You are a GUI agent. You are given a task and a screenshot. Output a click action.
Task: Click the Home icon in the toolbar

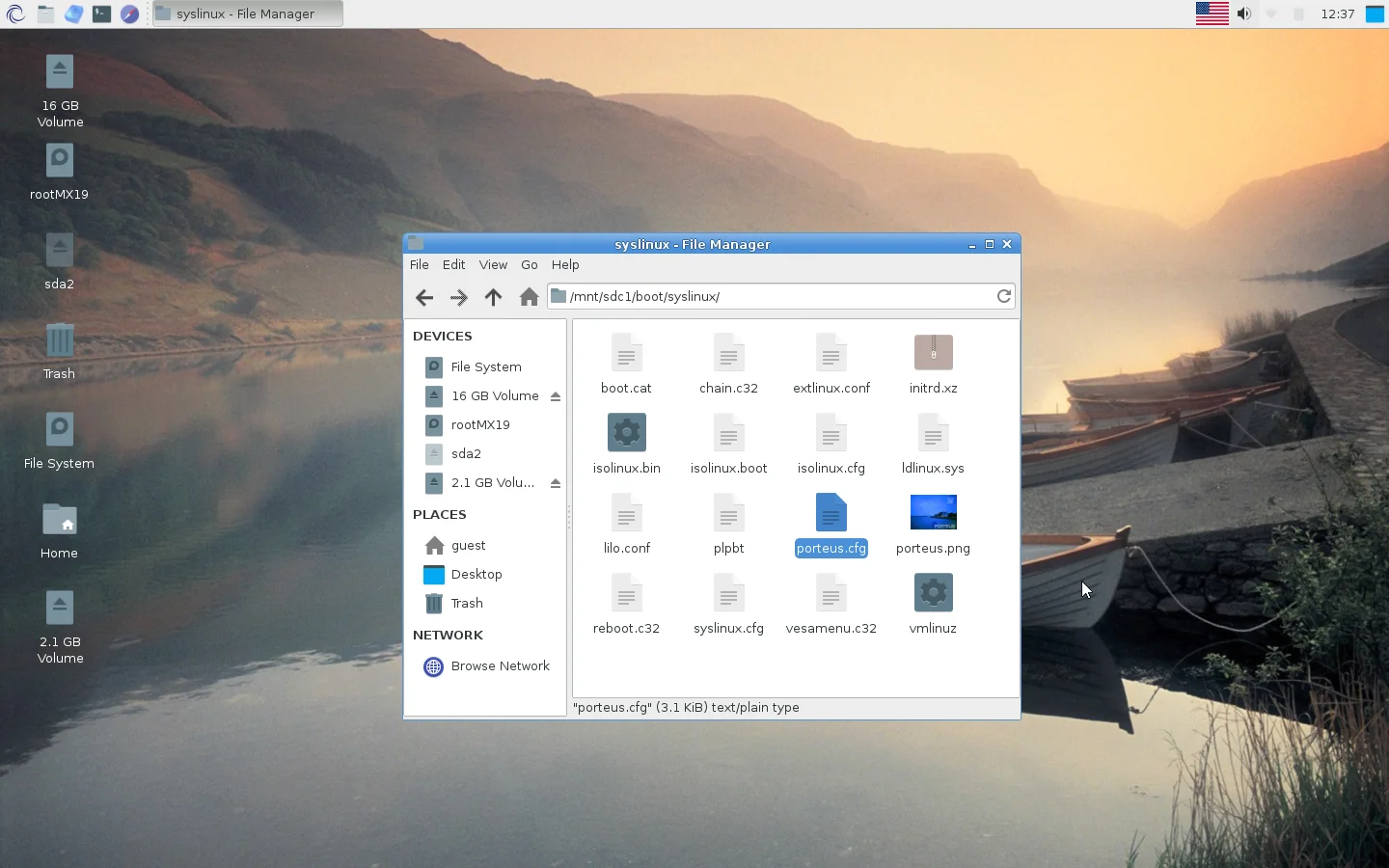pyautogui.click(x=529, y=297)
